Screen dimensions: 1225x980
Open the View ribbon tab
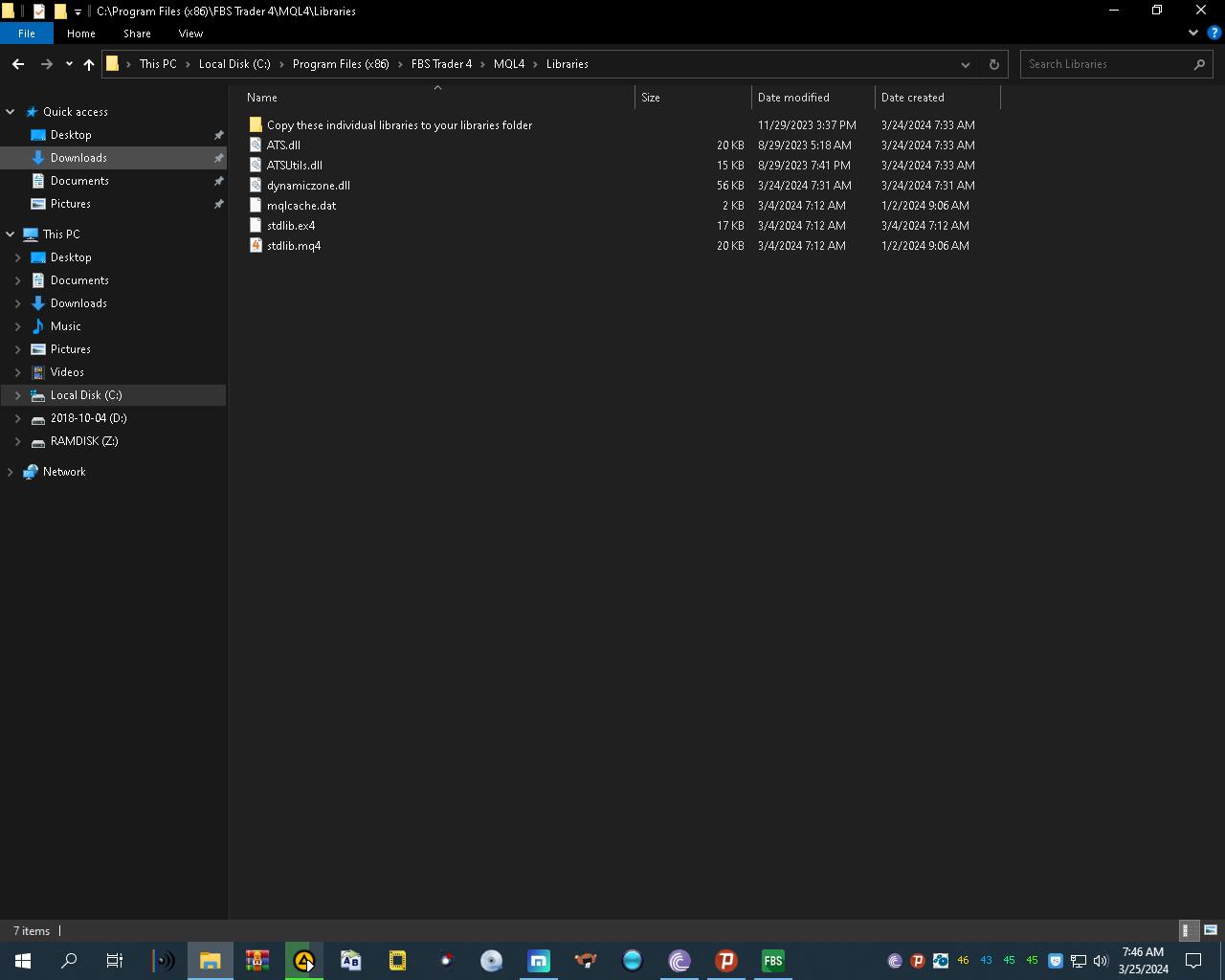tap(190, 33)
